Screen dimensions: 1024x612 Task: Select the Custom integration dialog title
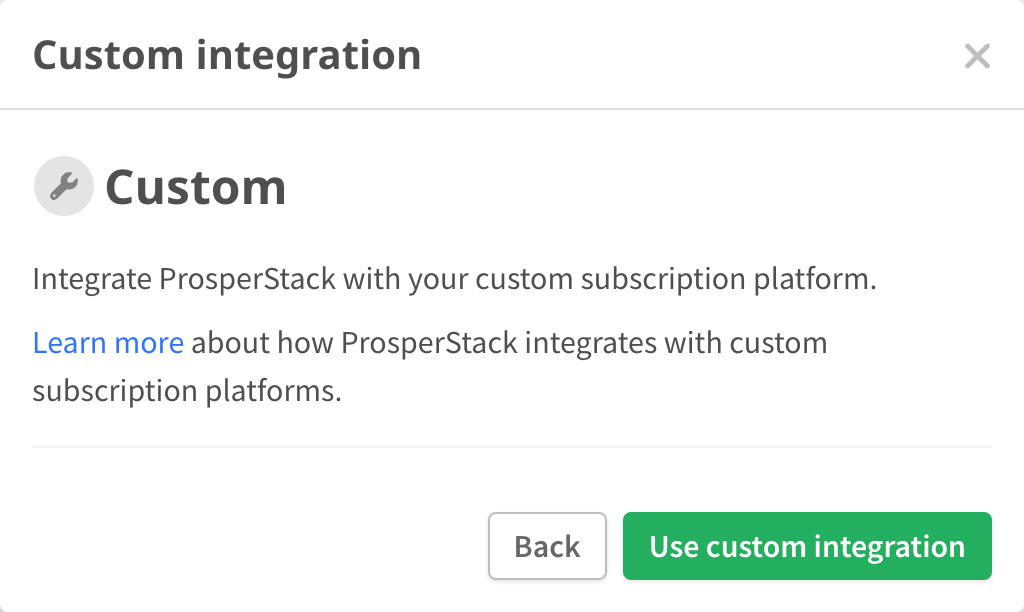[x=228, y=55]
